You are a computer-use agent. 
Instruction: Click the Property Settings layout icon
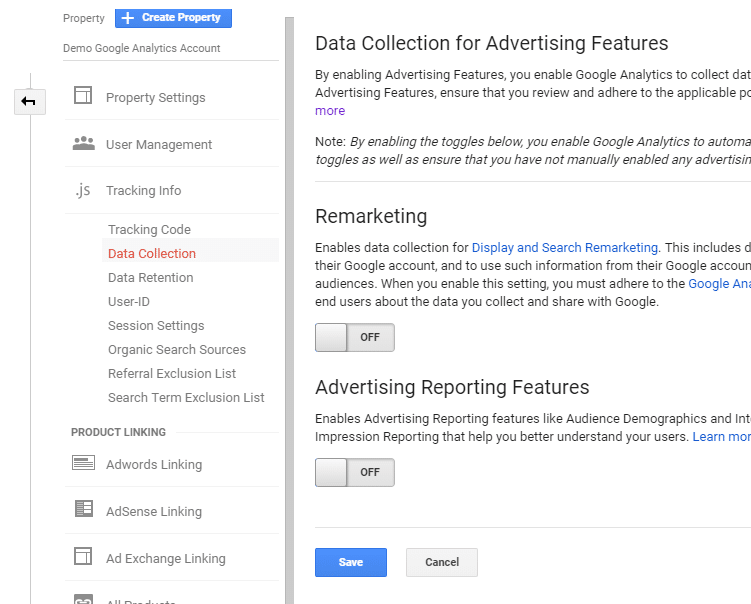tap(83, 95)
